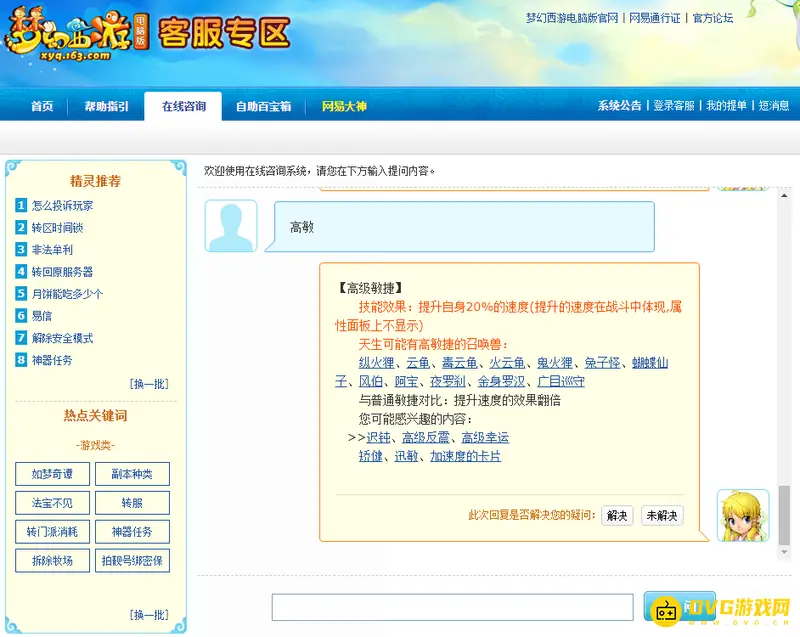The height and width of the screenshot is (637, 800).
Task: Click the 转服 keyword button
Action: (132, 503)
